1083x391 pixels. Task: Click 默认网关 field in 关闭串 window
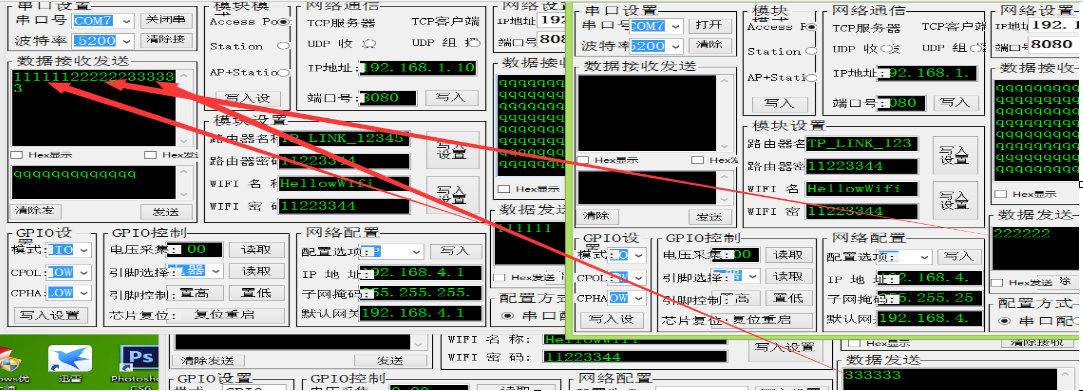pyautogui.click(x=421, y=314)
